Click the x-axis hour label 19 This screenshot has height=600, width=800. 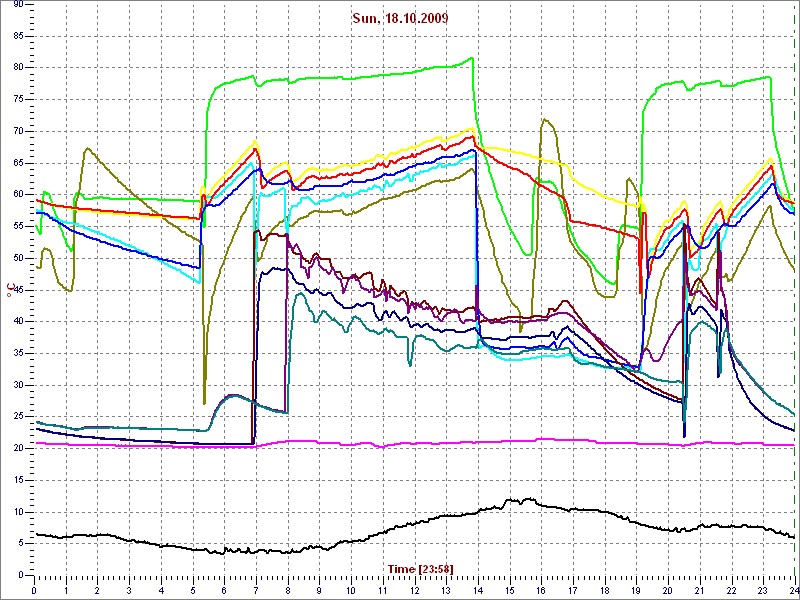[637, 590]
